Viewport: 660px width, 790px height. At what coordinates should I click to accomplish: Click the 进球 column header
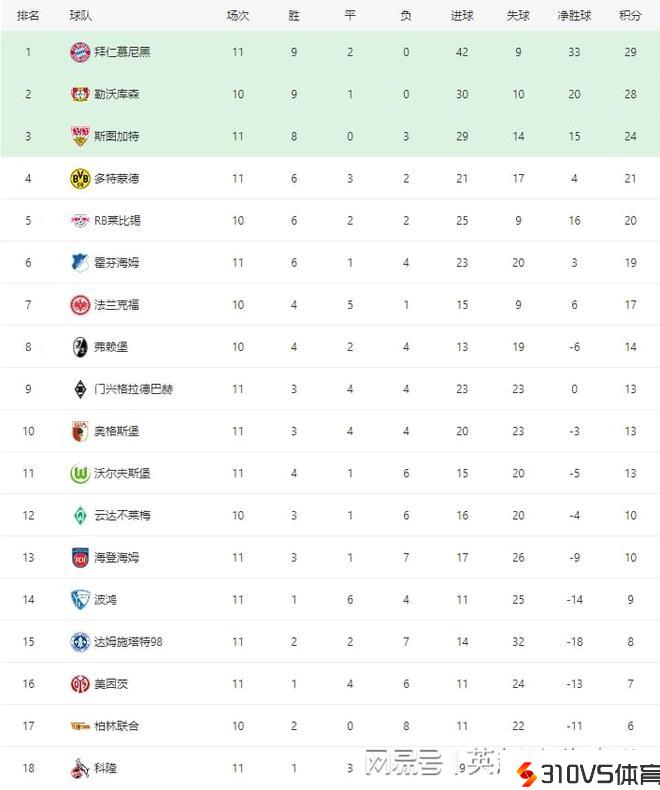[462, 15]
